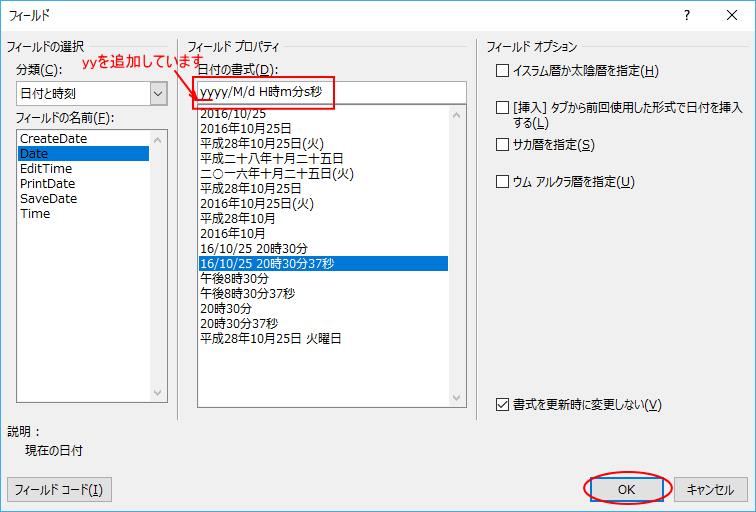This screenshot has height=512, width=756.
Task: Uncheck 書式を更新時に変更しない checkbox
Action: click(x=502, y=404)
